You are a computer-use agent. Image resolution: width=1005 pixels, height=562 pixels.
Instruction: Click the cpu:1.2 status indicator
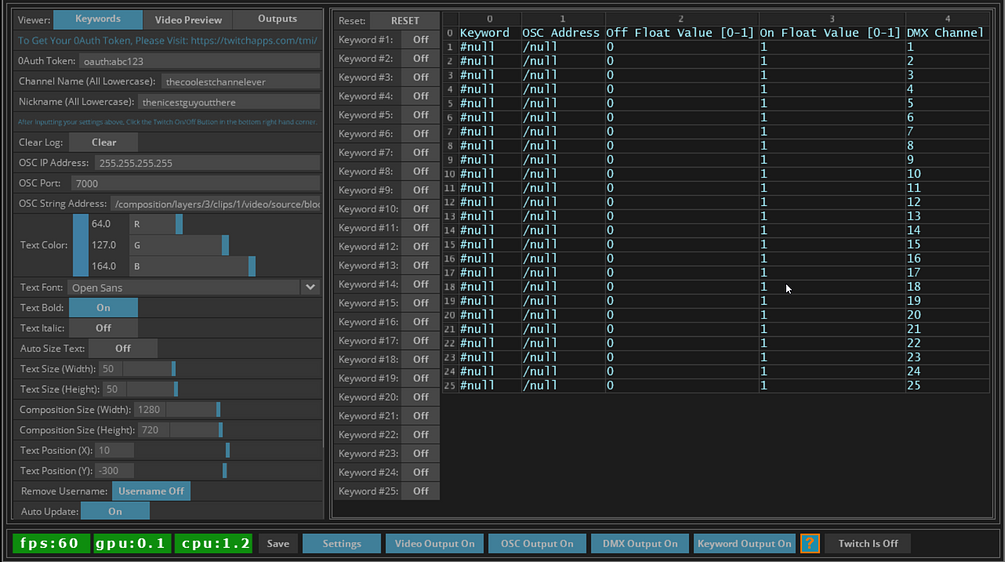click(x=213, y=543)
